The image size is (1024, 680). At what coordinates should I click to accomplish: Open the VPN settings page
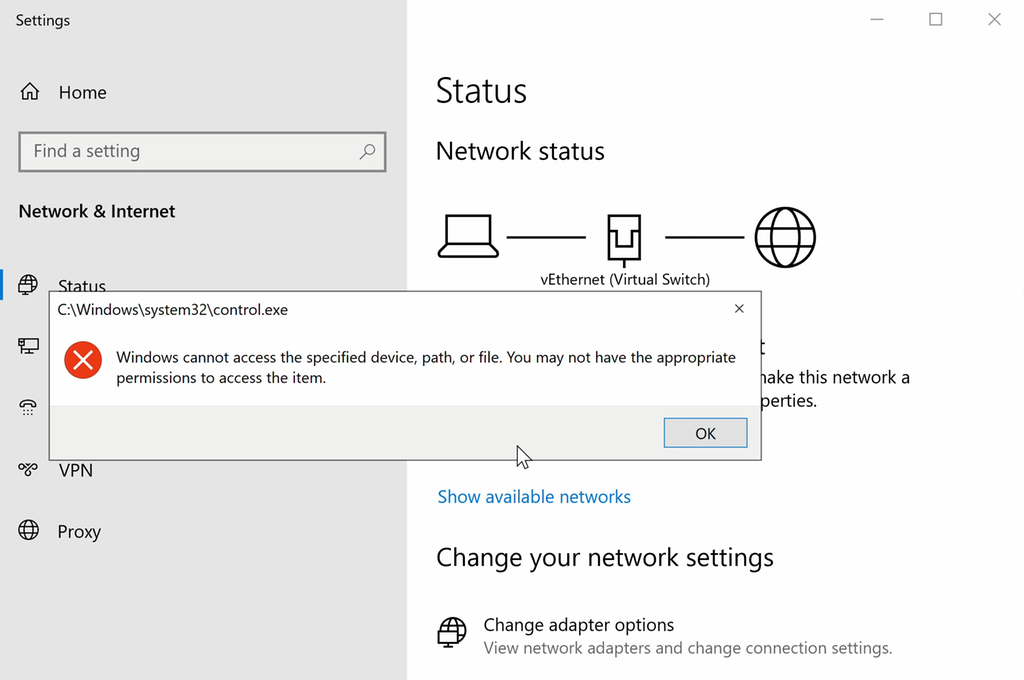76,470
